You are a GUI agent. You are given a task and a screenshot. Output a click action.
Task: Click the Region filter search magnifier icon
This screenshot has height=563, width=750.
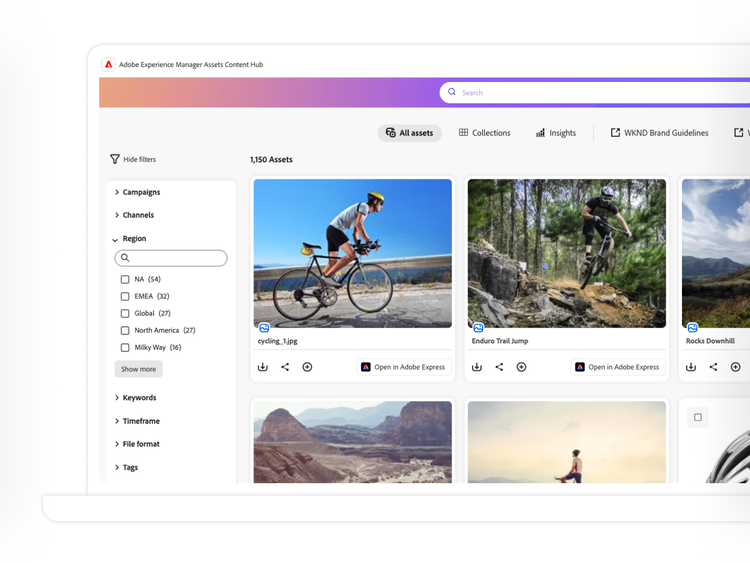[x=125, y=258]
